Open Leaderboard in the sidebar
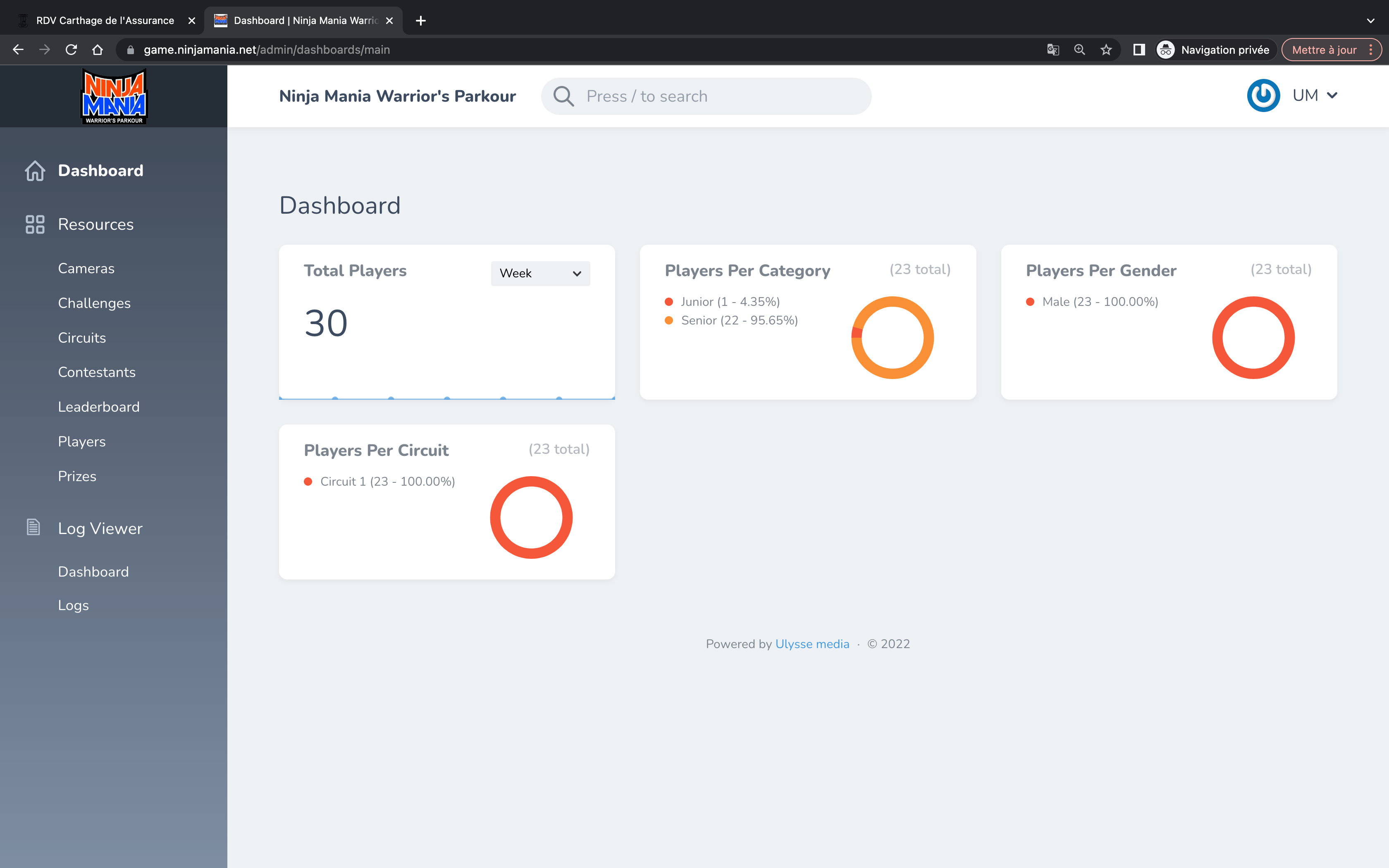 coord(99,407)
